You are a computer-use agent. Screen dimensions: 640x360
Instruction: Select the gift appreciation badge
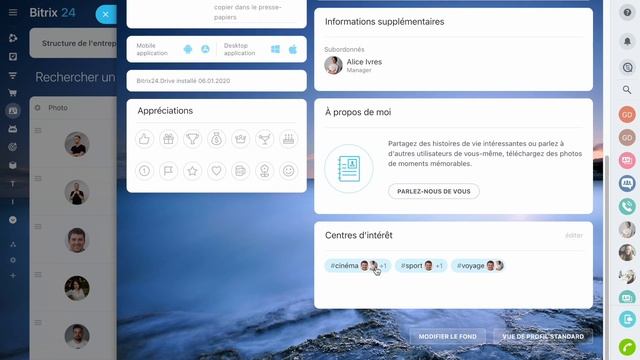168,139
